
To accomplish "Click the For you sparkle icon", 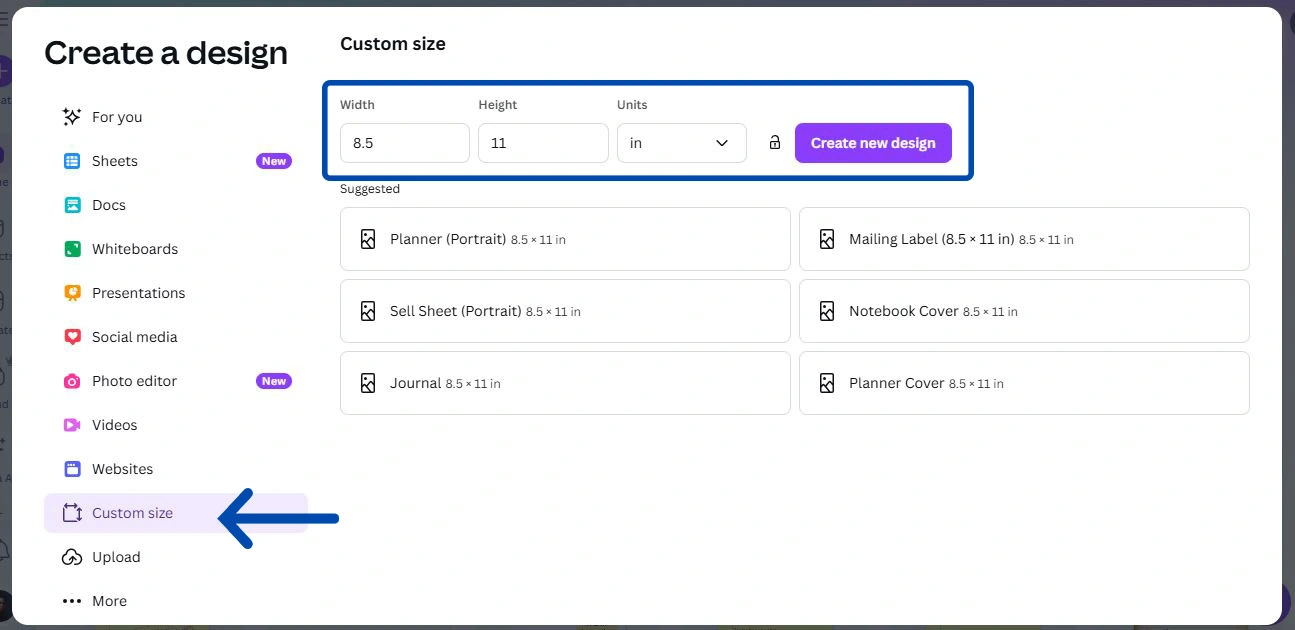I will pyautogui.click(x=72, y=117).
